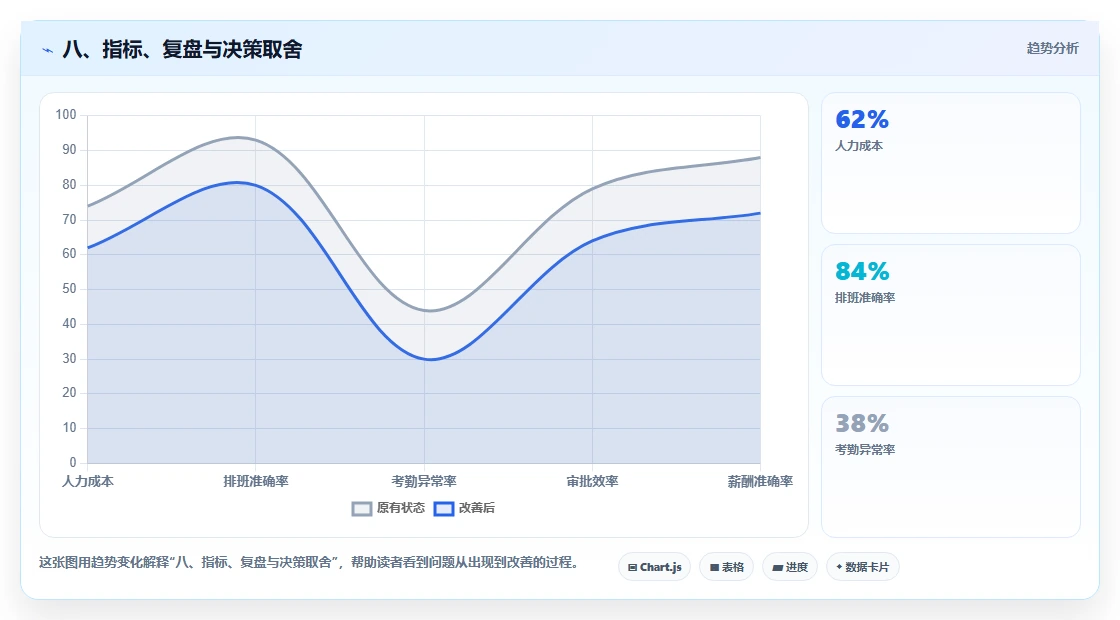Click the 人力成本 x-axis label
The image size is (1120, 620).
tap(88, 481)
